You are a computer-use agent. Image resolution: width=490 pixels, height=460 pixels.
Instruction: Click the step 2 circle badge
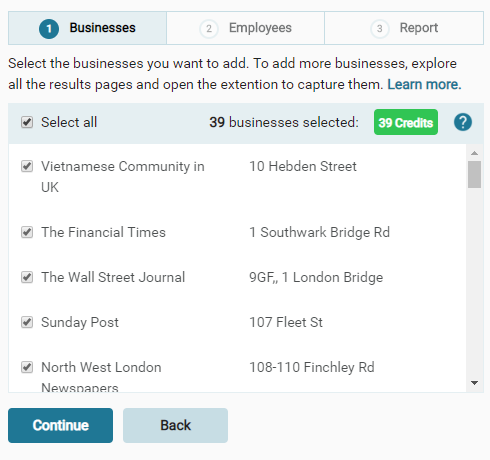209,29
